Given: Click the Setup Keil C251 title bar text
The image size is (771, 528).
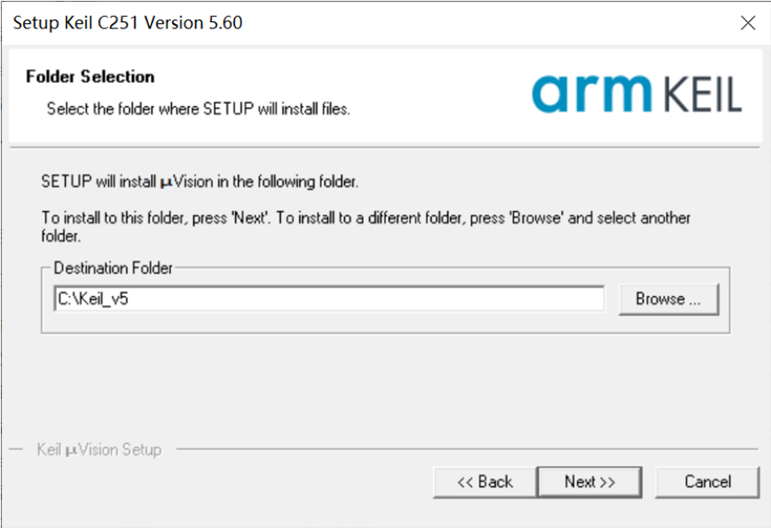Looking at the screenshot, I should 127,23.
